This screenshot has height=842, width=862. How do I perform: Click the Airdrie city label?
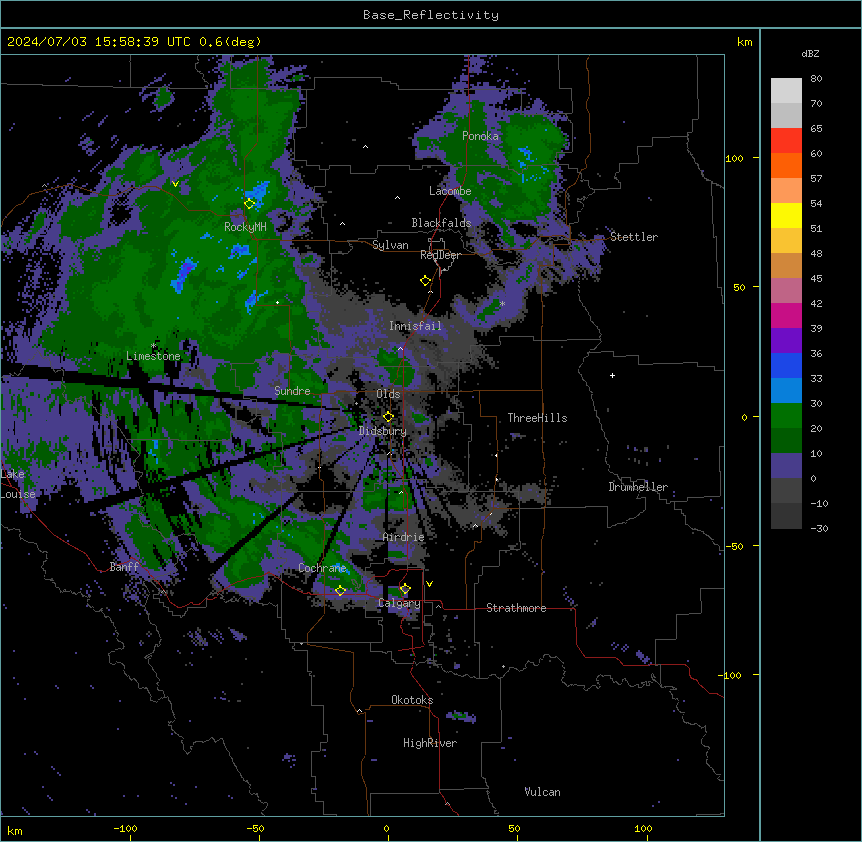click(x=404, y=537)
